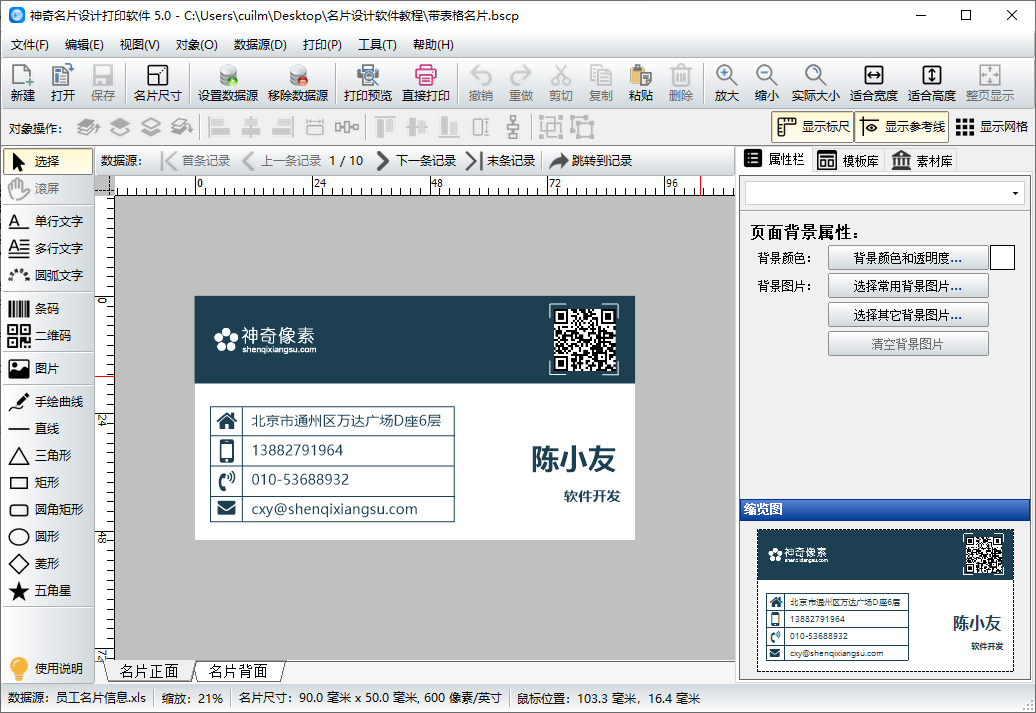
Task: Open the 帮助(H) menu
Action: pos(433,45)
